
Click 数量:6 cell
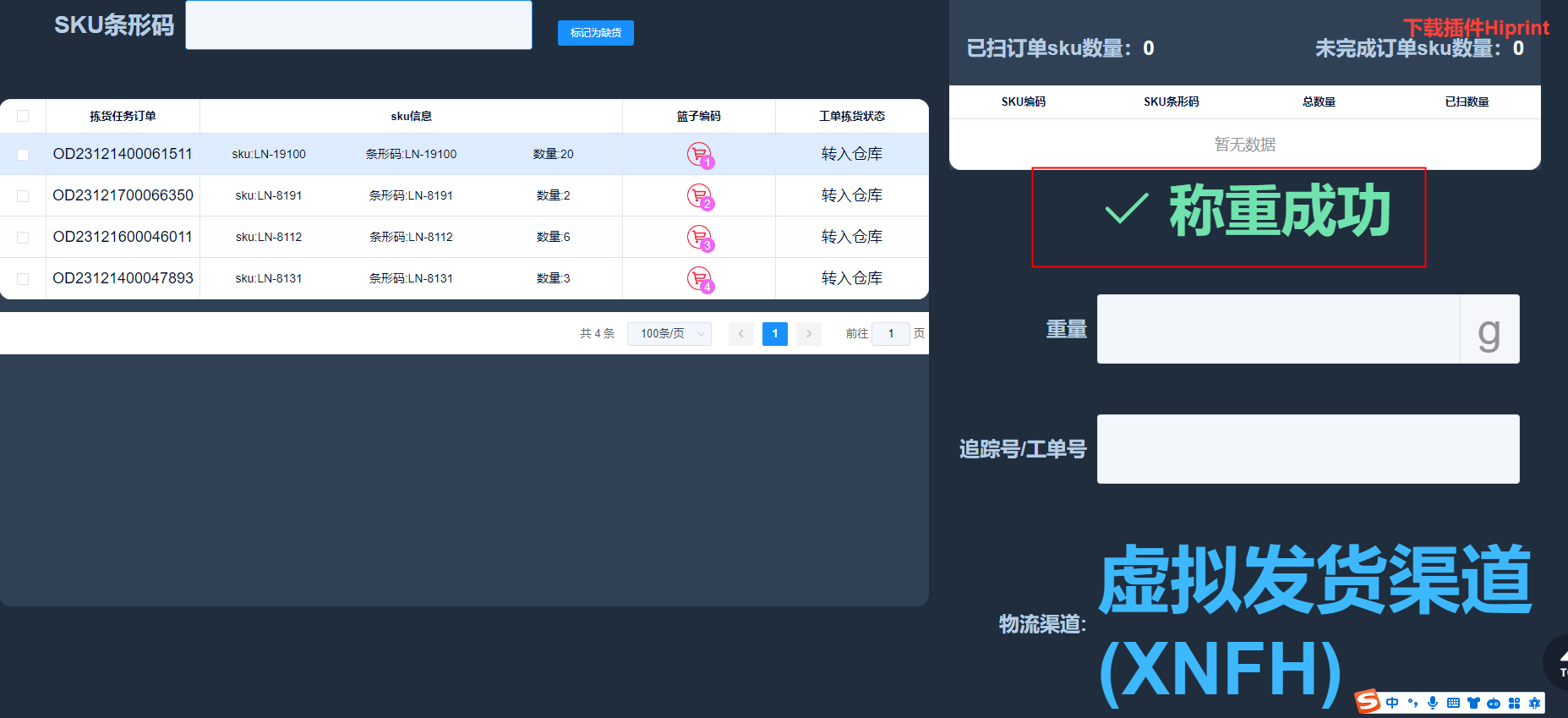tap(554, 237)
